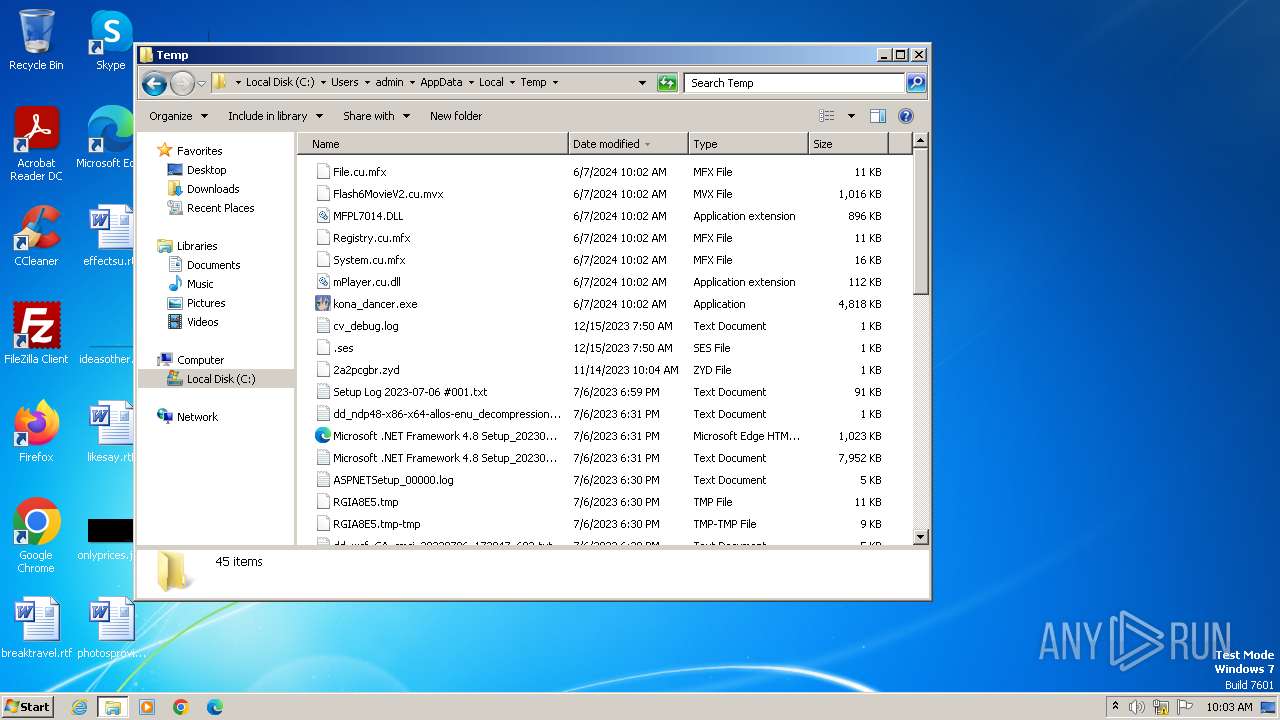This screenshot has width=1280, height=720.
Task: Expand the Temp breadcrumb arrow
Action: pyautogui.click(x=555, y=83)
